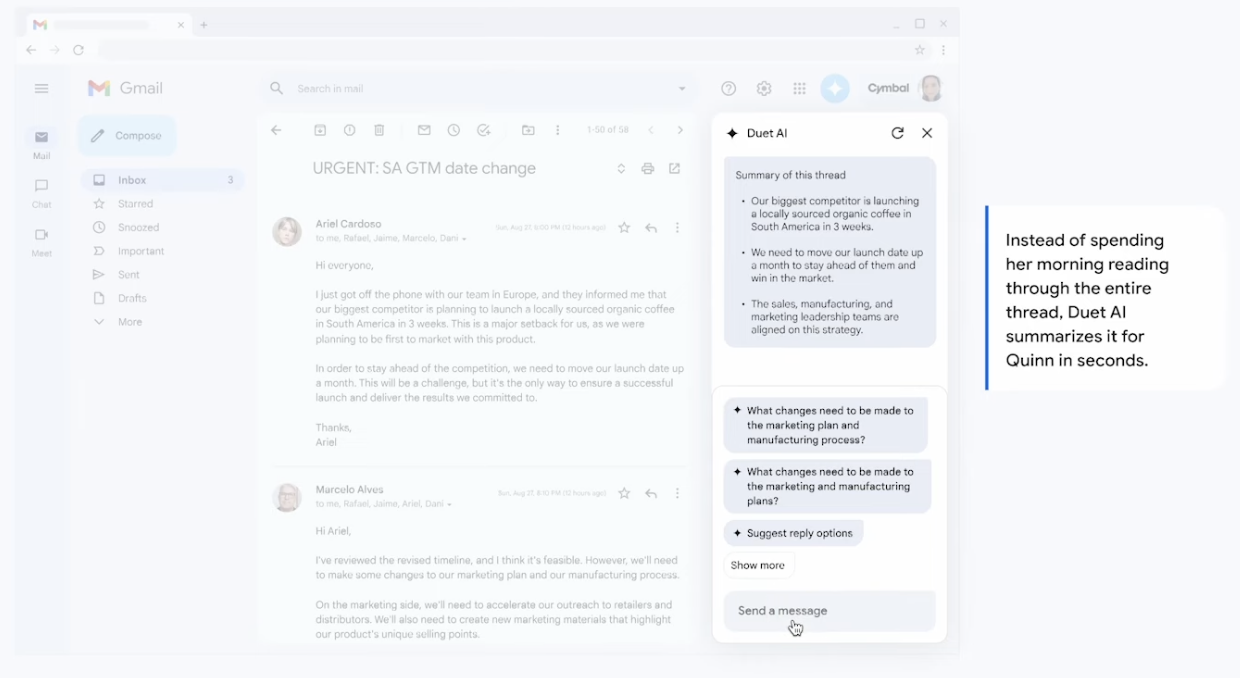Select suggestion about marketing and manufacturing plans

click(x=827, y=486)
